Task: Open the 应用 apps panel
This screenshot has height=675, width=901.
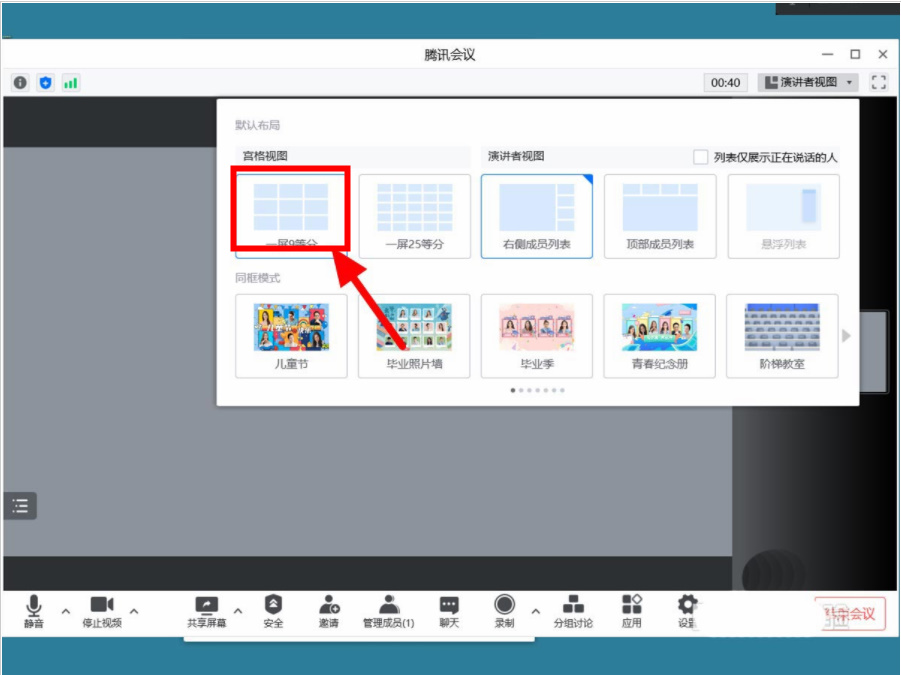Action: click(x=633, y=611)
